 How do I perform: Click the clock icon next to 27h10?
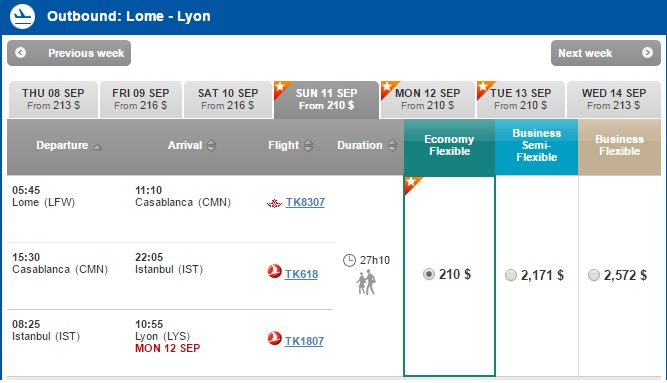point(349,260)
